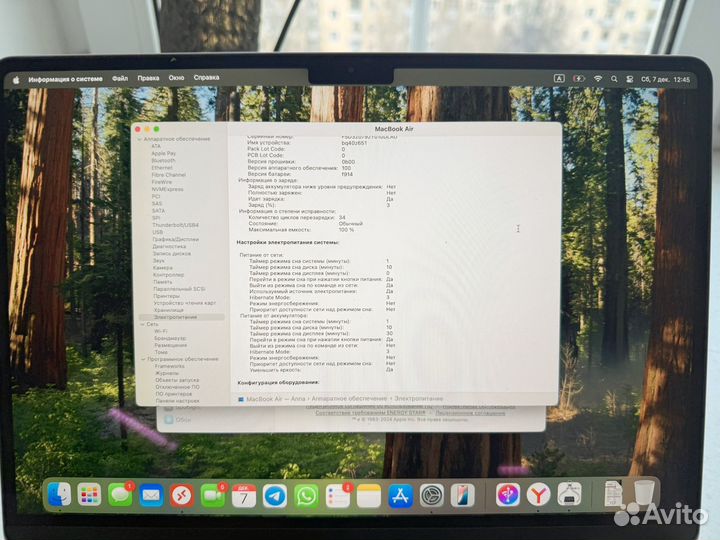Select Хранилище in the sidebar

click(x=169, y=310)
